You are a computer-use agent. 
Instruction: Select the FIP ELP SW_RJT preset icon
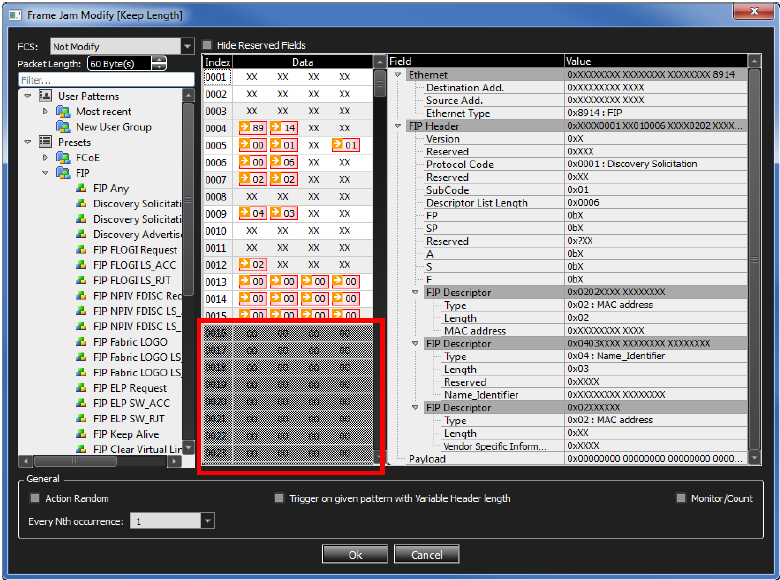pos(81,418)
